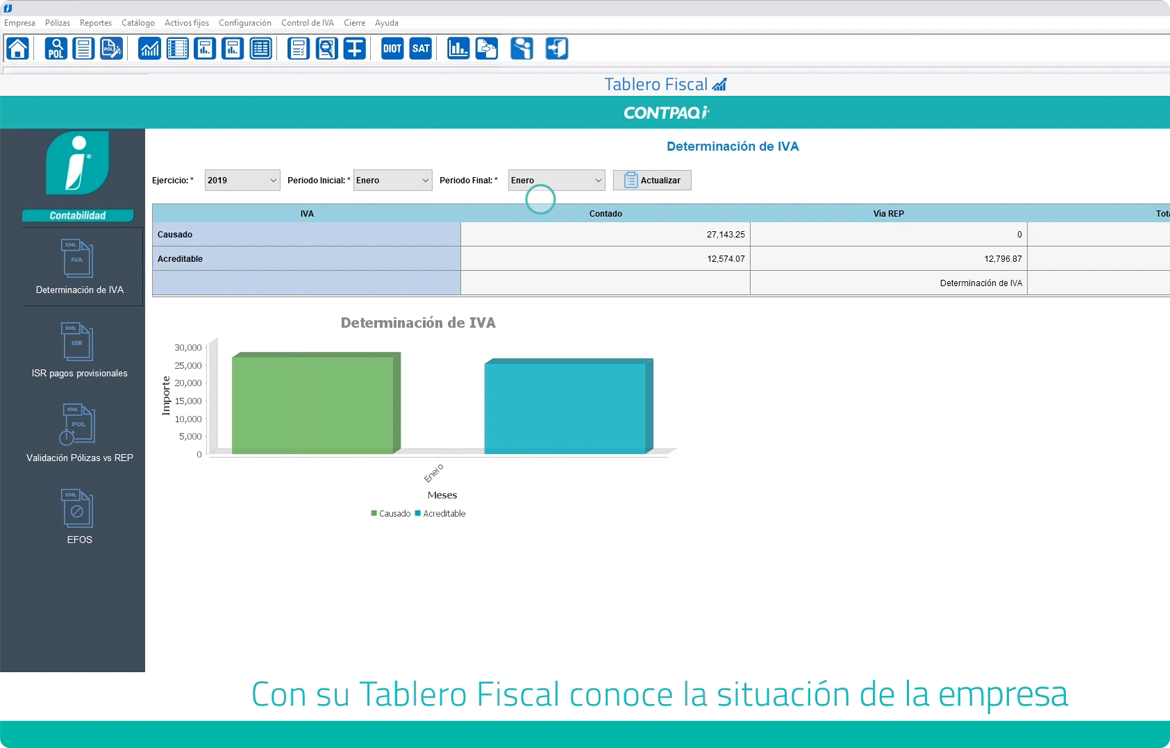Open the Ejercicio dropdown showing 2019
Screen dimensions: 1170x748
pos(241,179)
